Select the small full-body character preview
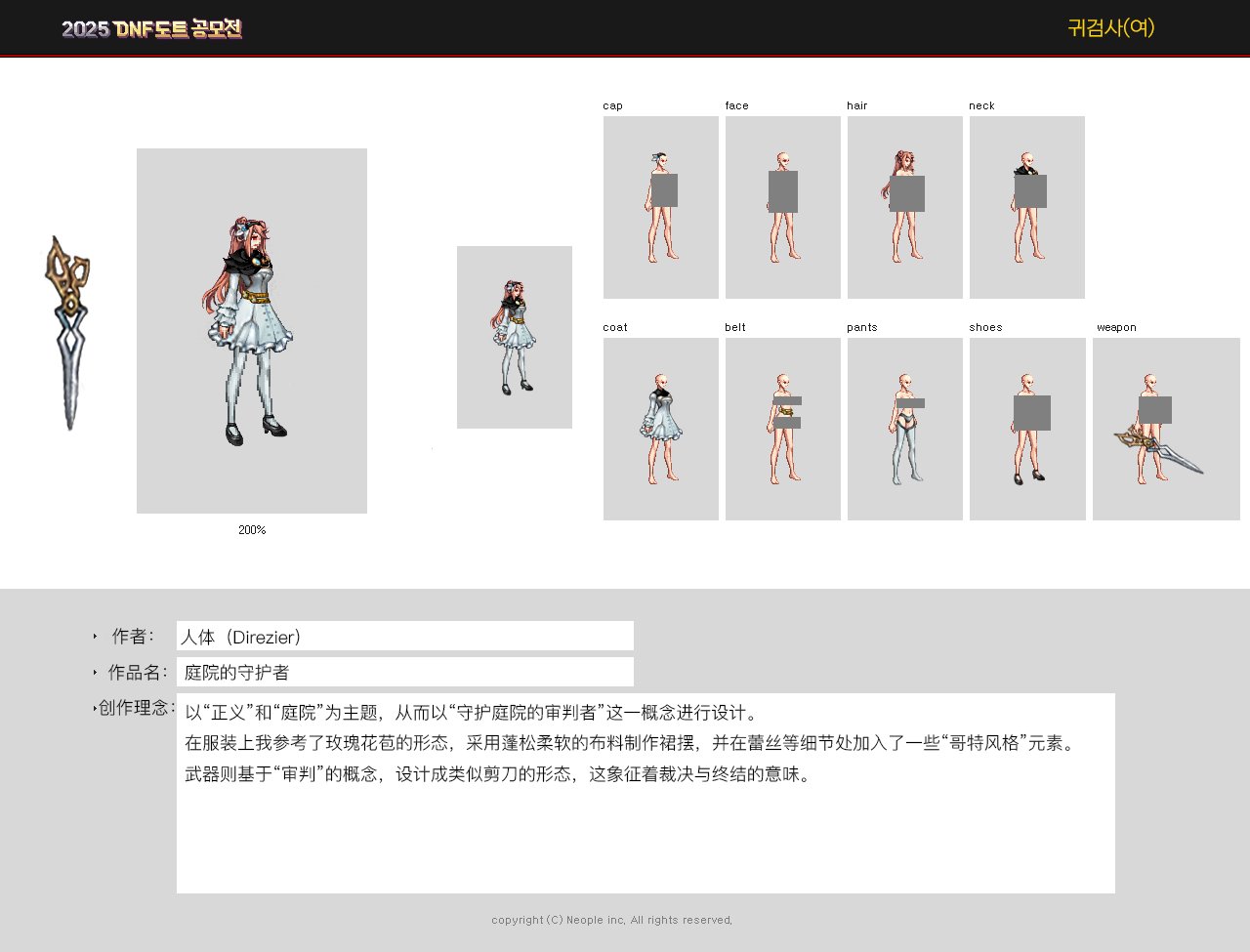This screenshot has height=952, width=1250. tap(515, 336)
